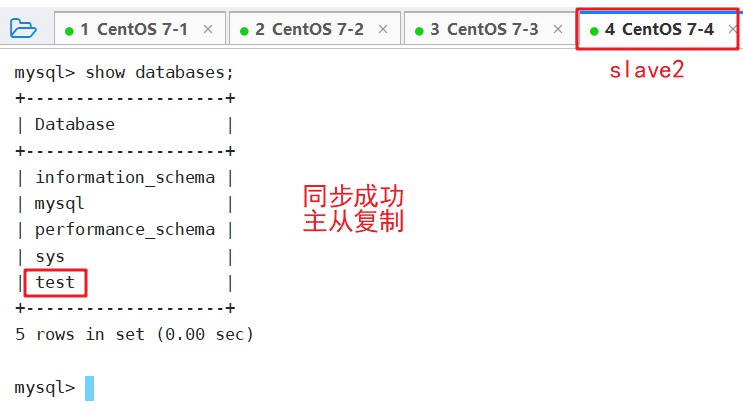The height and width of the screenshot is (419, 743).
Task: Switch to the 2 CentOS 7-2 tab
Action: 315,29
